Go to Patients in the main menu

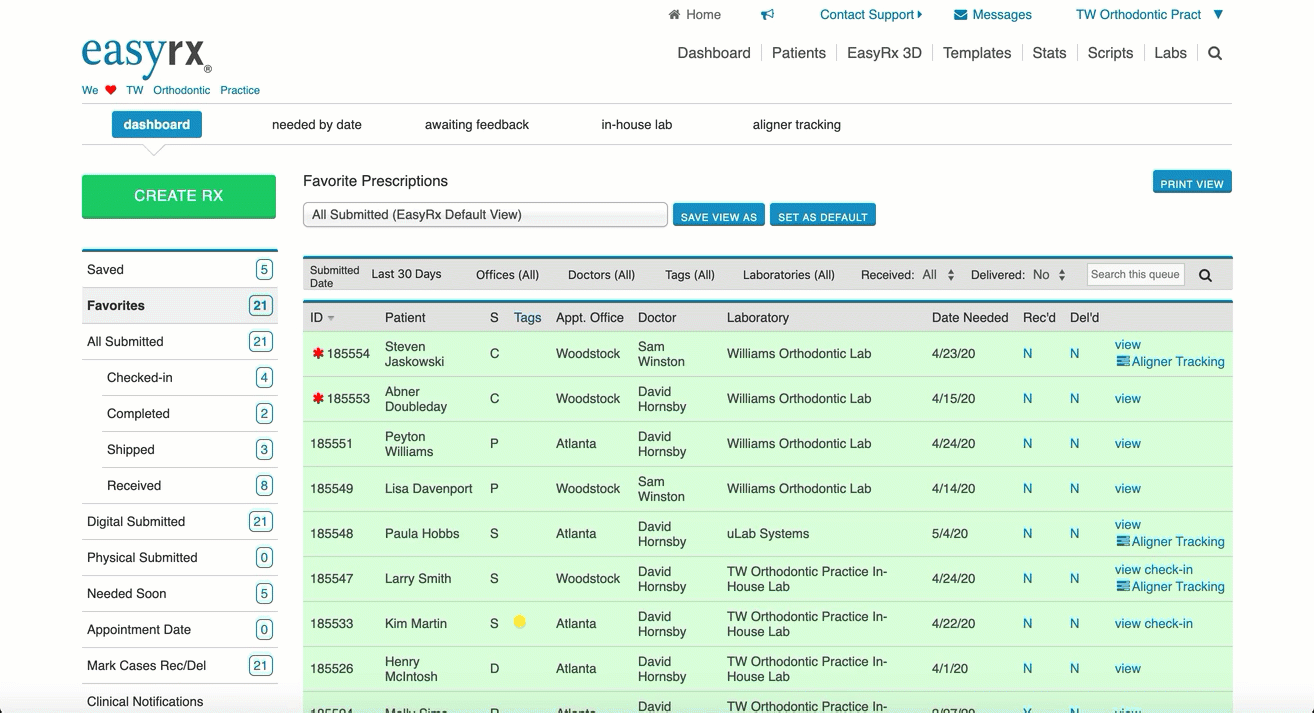pos(799,53)
